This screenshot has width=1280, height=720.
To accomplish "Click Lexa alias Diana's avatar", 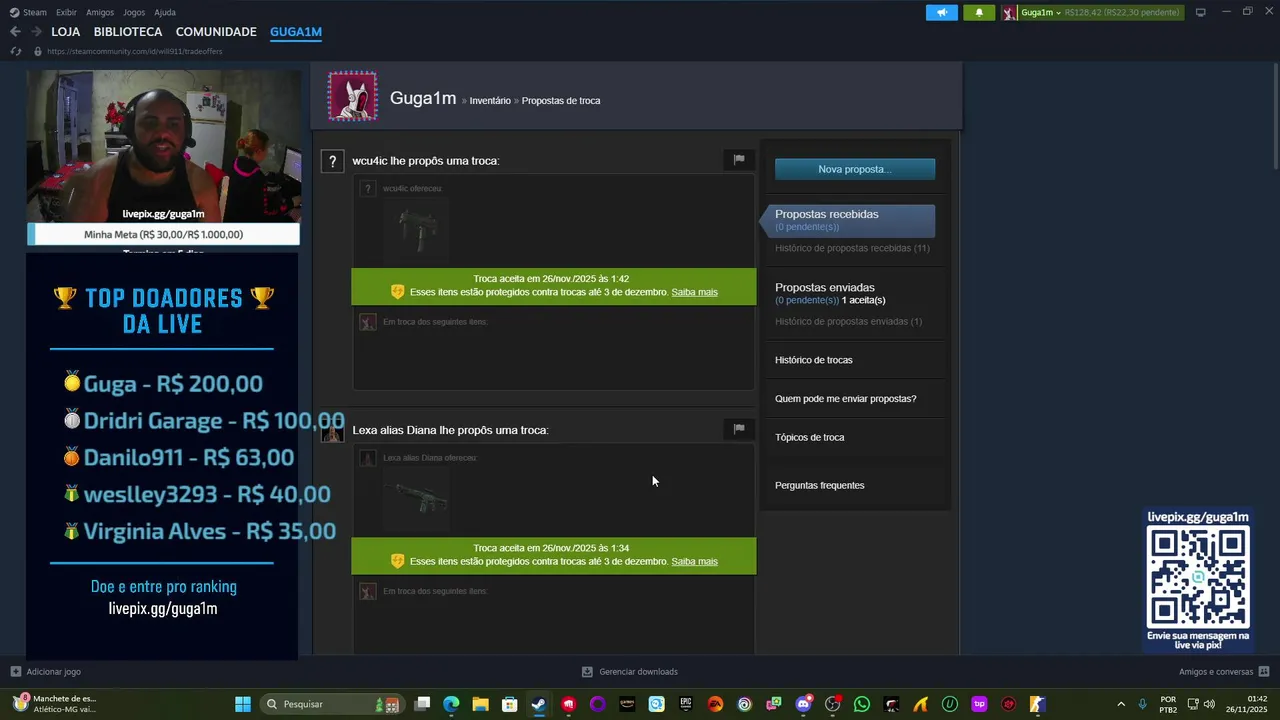I will [x=333, y=431].
